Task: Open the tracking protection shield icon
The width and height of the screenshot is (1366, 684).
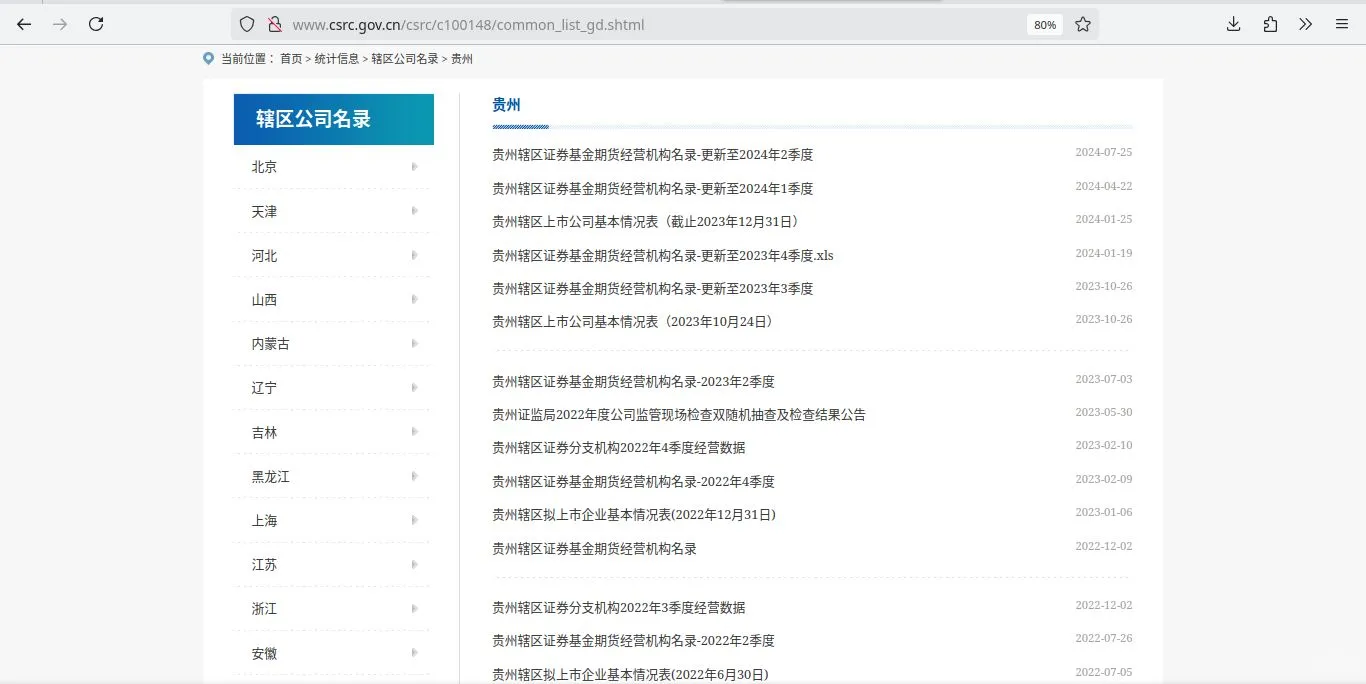Action: [246, 24]
